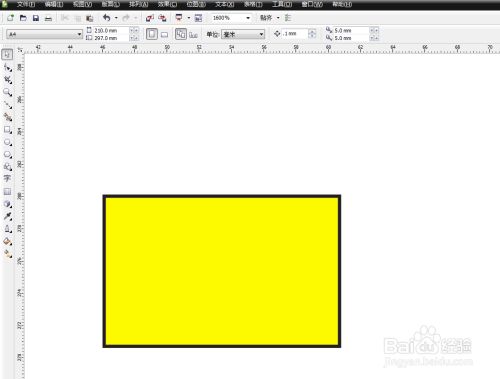Select the Table tool
500x379 pixels.
tap(8, 191)
